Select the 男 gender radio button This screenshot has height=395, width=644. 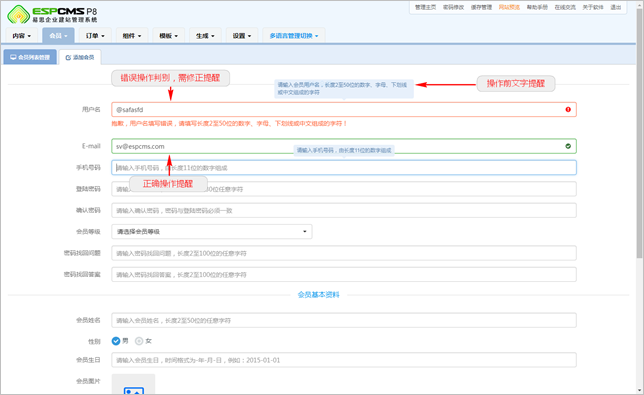coord(116,341)
